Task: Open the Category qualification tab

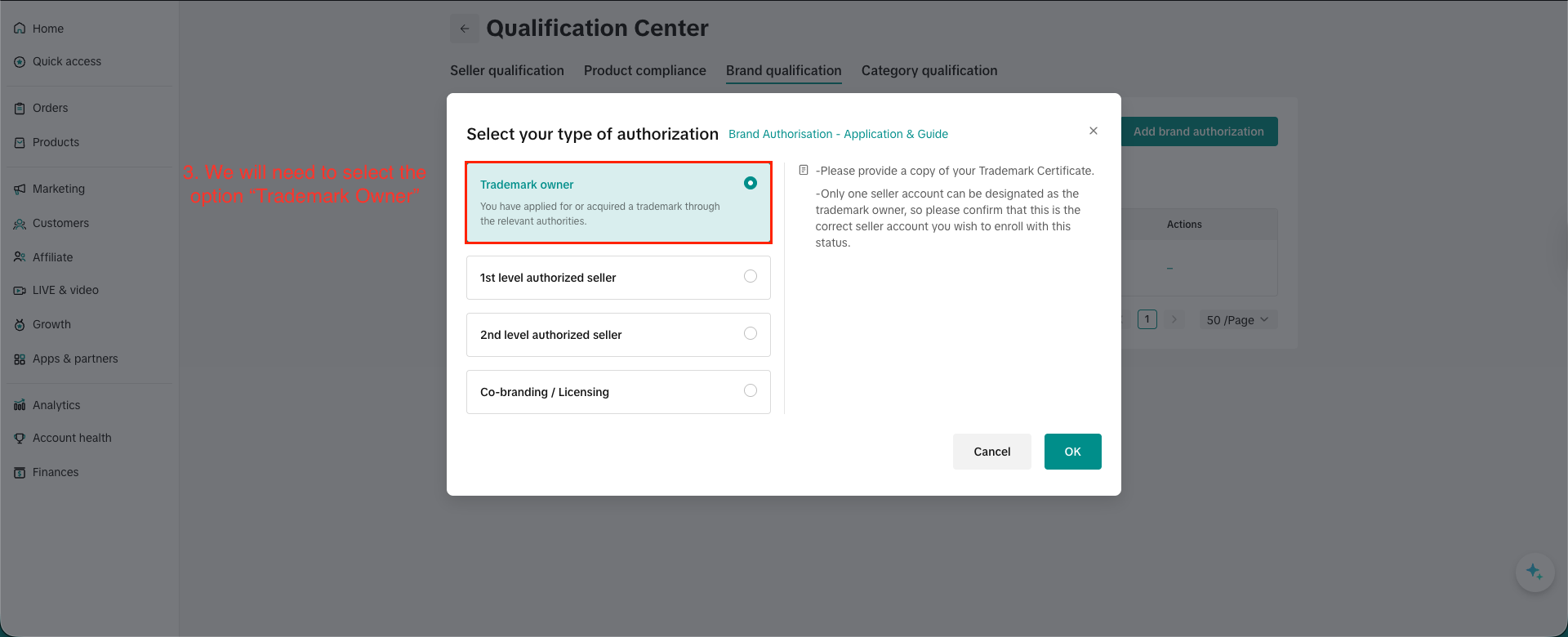Action: [929, 71]
